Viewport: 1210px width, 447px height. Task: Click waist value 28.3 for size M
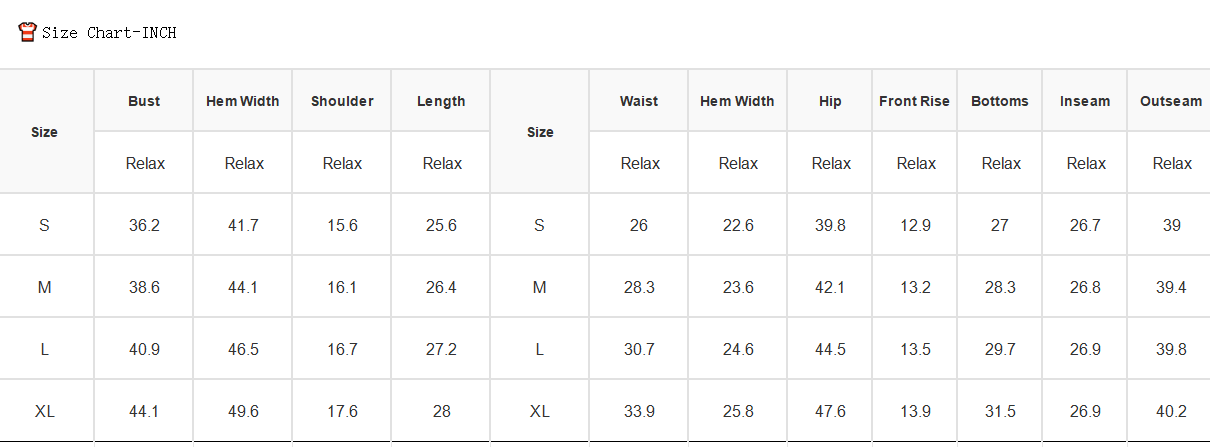[639, 287]
